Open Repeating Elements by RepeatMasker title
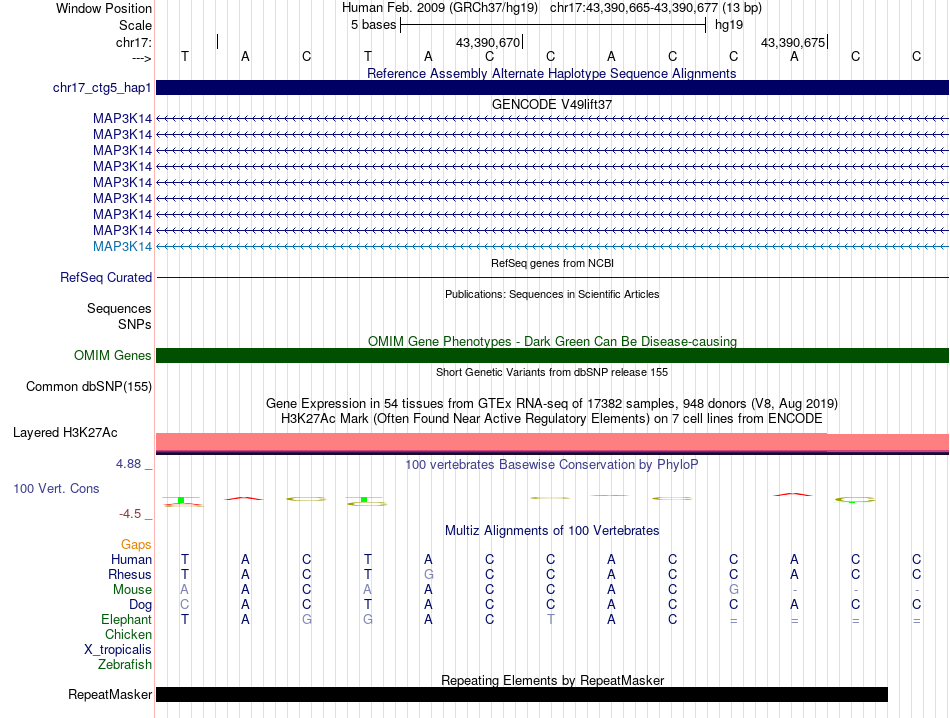Viewport: 950px width, 718px height. pyautogui.click(x=552, y=680)
